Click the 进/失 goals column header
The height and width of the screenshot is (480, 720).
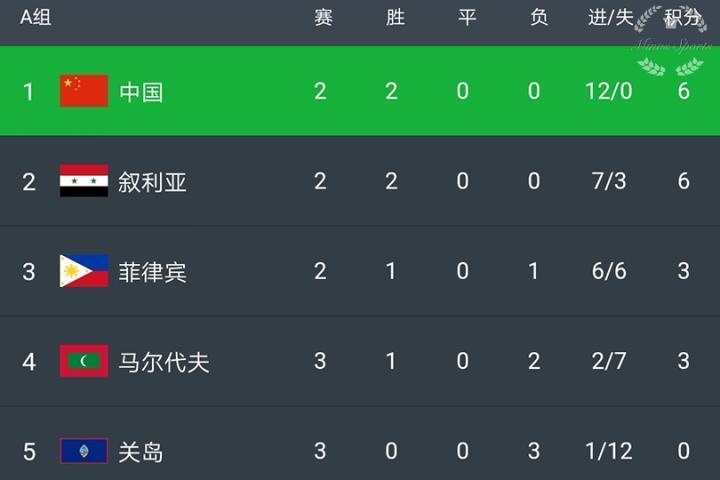point(608,18)
